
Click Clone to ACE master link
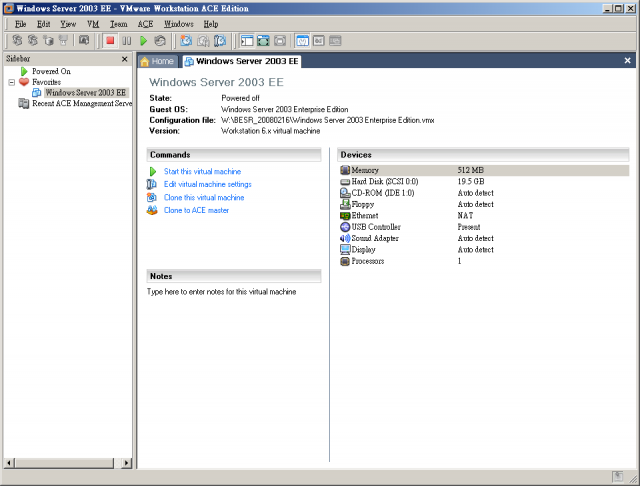point(196,211)
